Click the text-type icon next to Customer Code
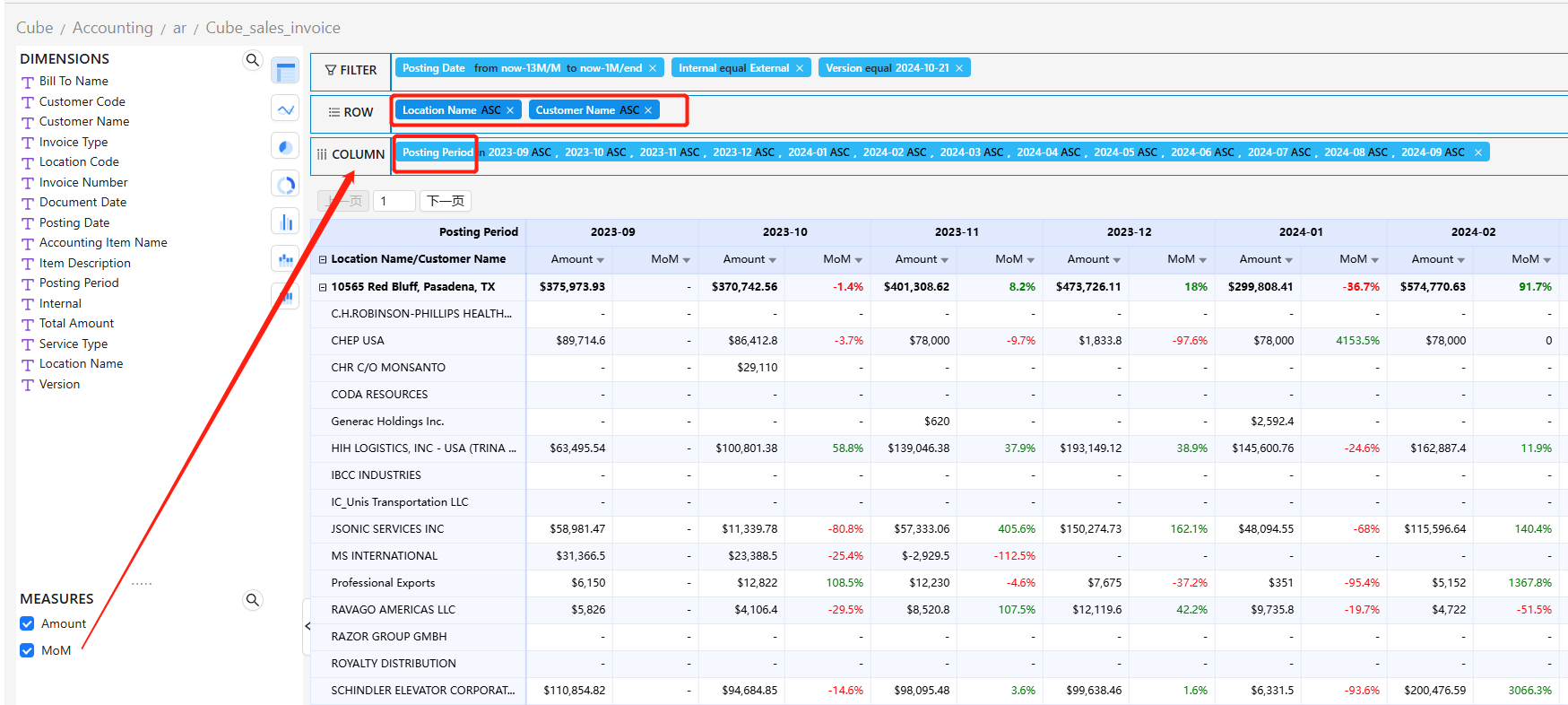This screenshot has height=705, width=1568. (28, 102)
